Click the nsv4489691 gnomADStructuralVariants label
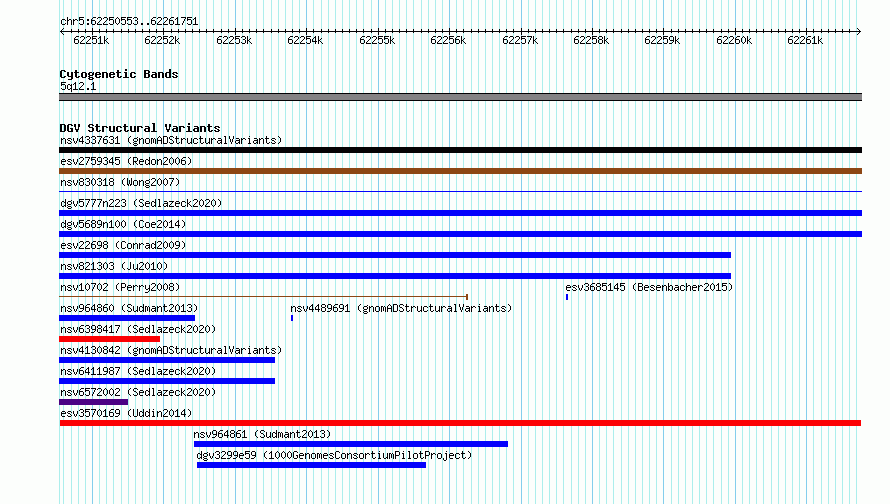 point(401,308)
